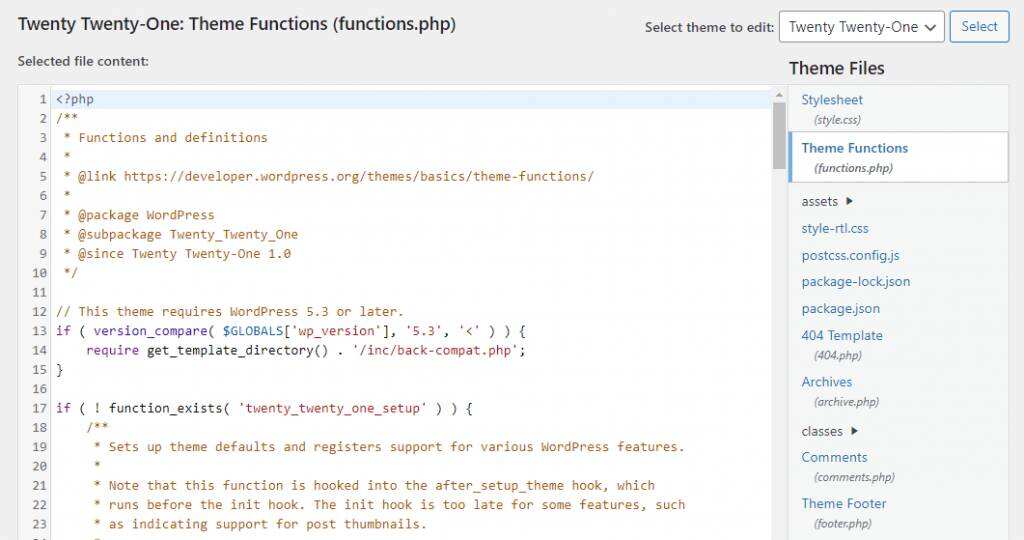Click the Select button
Screen dimensions: 1024x540
(x=979, y=27)
